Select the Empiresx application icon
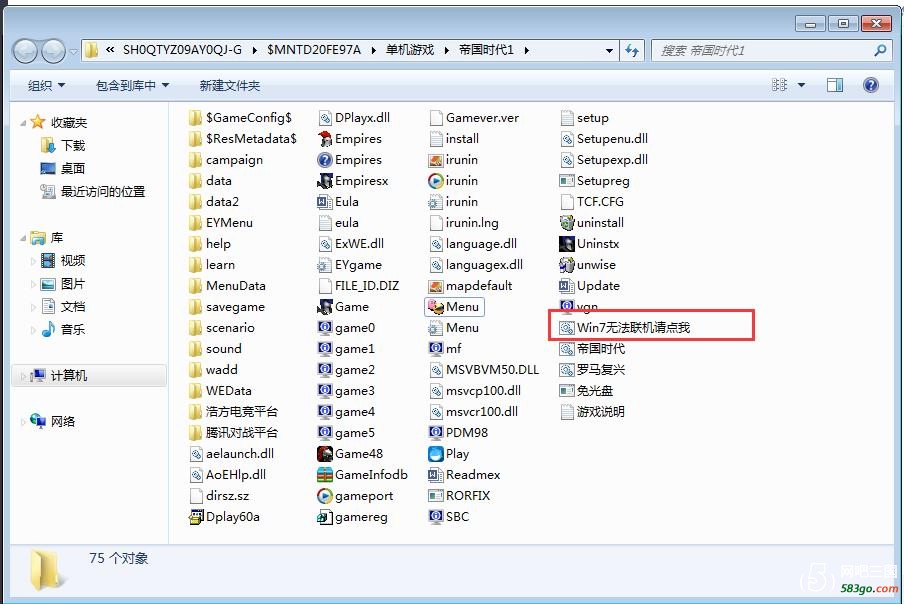The image size is (904, 604). pos(325,181)
